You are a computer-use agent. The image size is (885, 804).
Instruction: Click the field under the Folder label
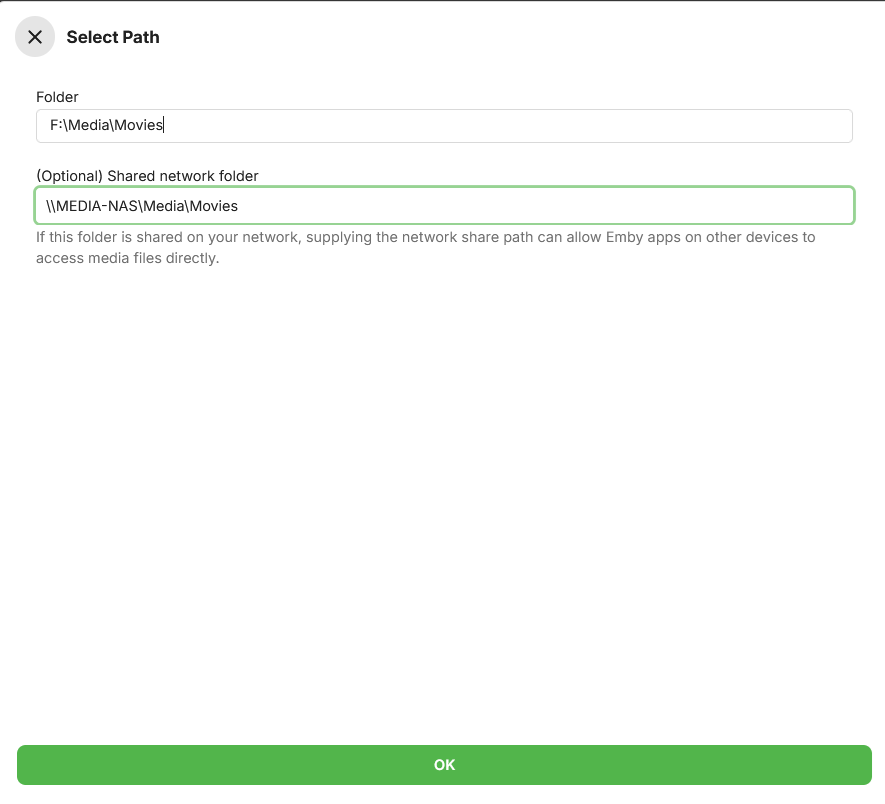point(444,126)
